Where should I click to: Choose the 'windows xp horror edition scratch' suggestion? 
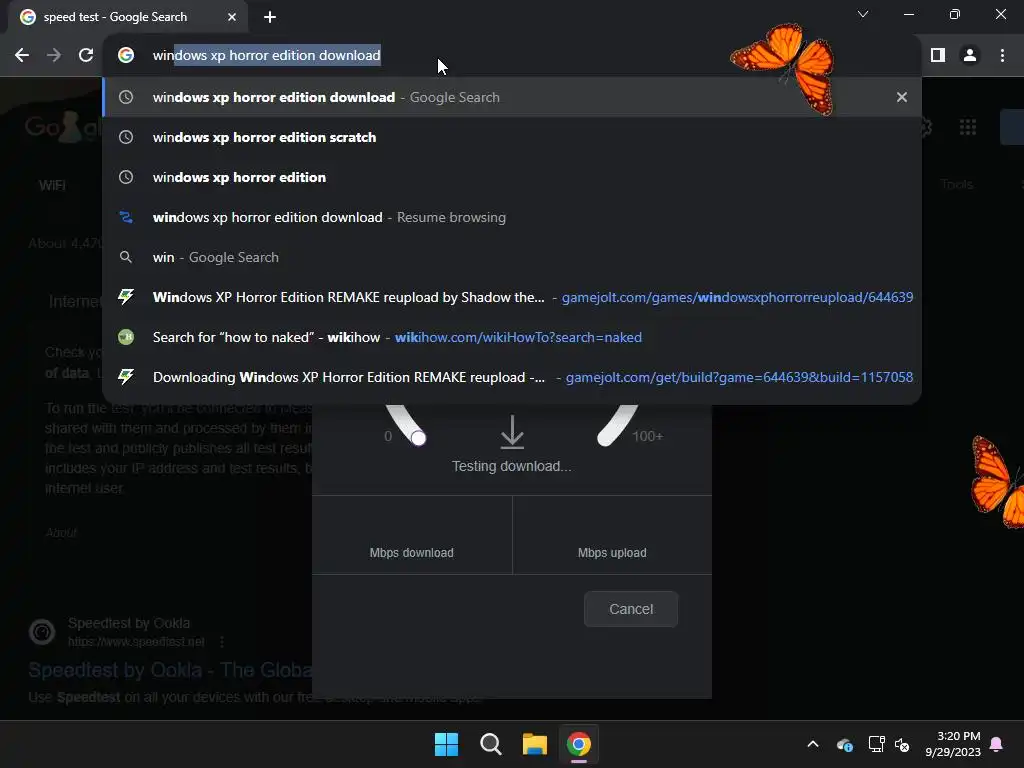(512, 137)
